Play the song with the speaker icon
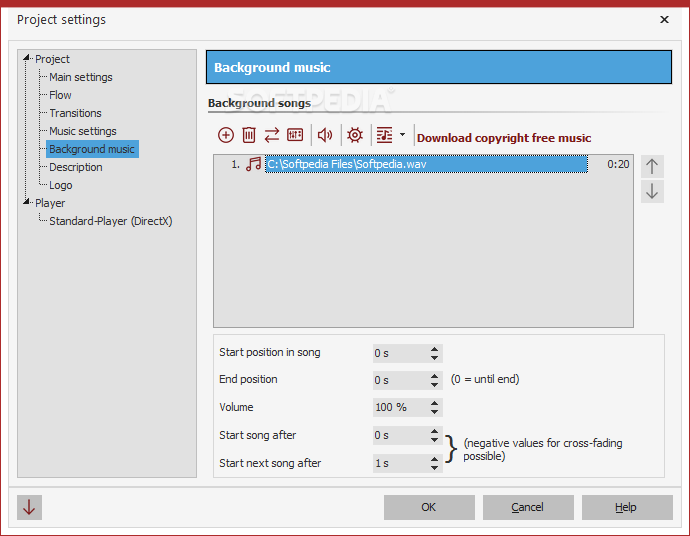 pyautogui.click(x=325, y=135)
